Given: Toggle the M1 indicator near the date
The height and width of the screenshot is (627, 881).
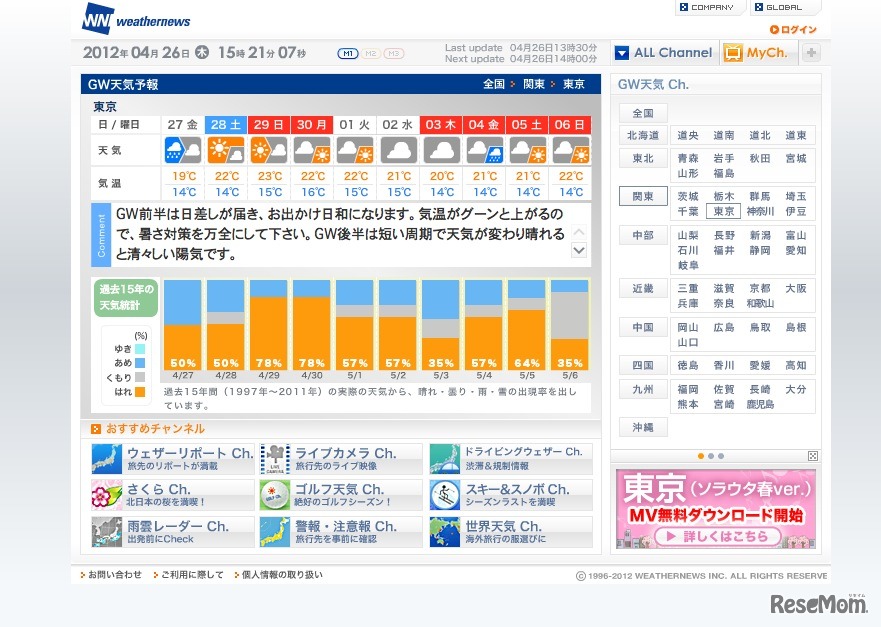Looking at the screenshot, I should tap(348, 53).
